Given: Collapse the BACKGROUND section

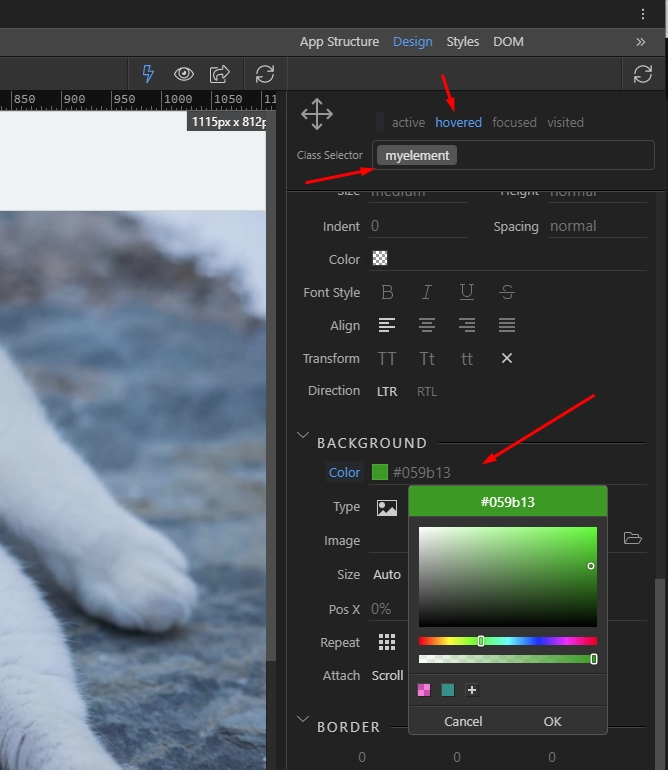Looking at the screenshot, I should (x=303, y=435).
